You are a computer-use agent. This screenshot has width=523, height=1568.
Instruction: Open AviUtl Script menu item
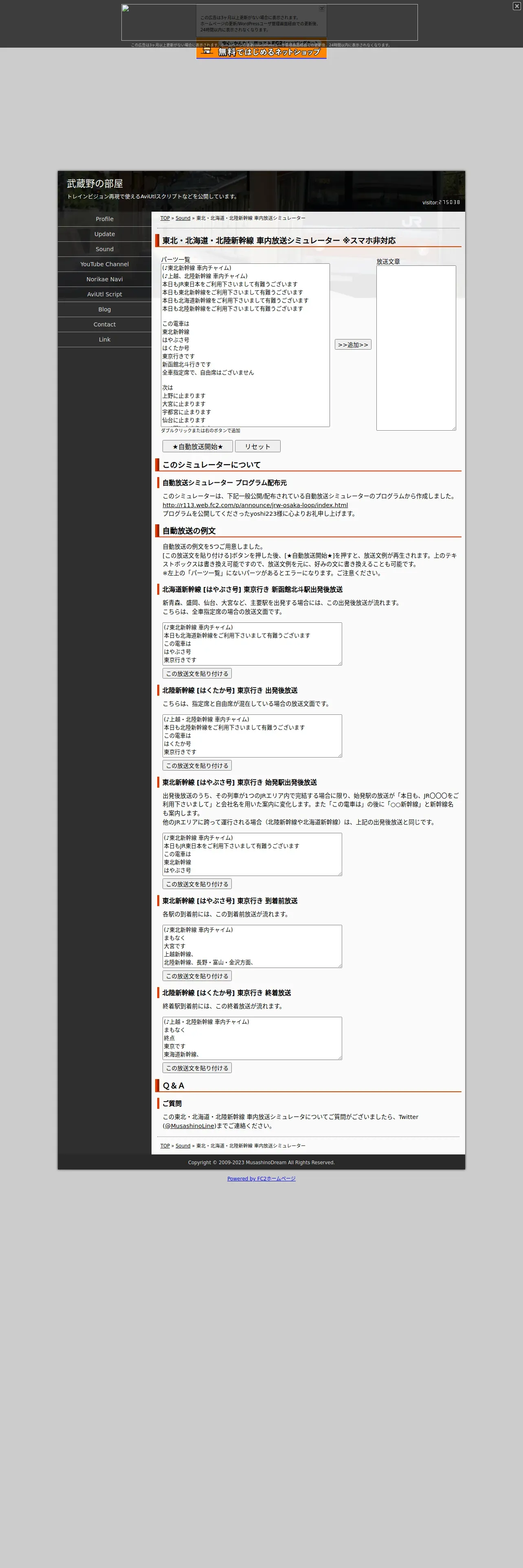tap(105, 294)
